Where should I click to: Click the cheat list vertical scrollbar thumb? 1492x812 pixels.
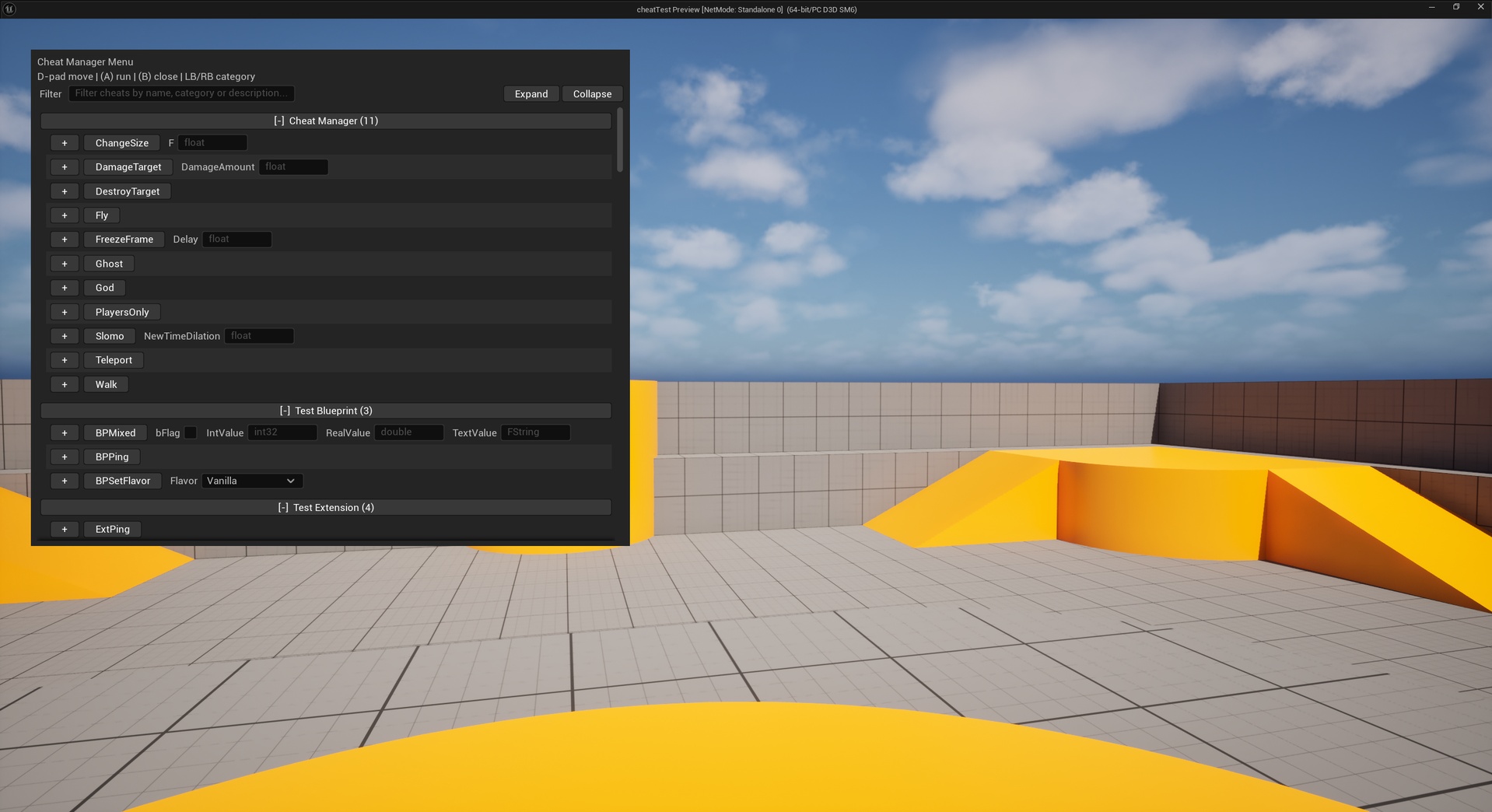(620, 140)
